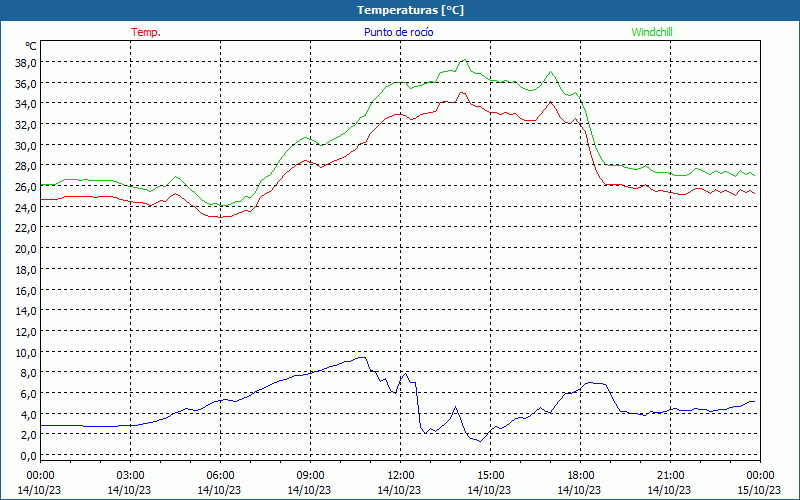Click the 20,0 y-axis label

pos(27,249)
